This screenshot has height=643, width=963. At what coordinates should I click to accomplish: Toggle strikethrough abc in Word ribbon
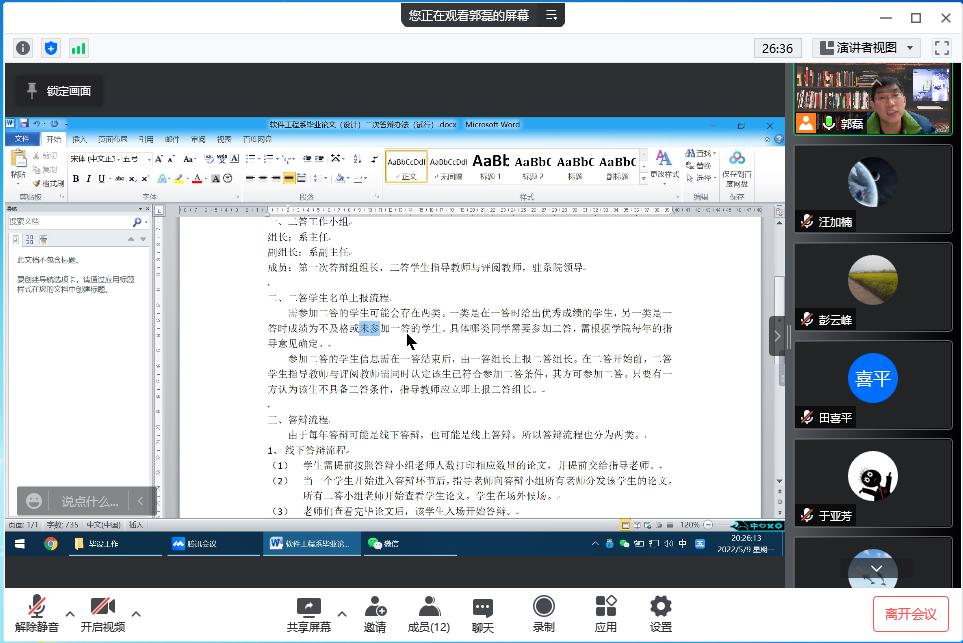(119, 179)
